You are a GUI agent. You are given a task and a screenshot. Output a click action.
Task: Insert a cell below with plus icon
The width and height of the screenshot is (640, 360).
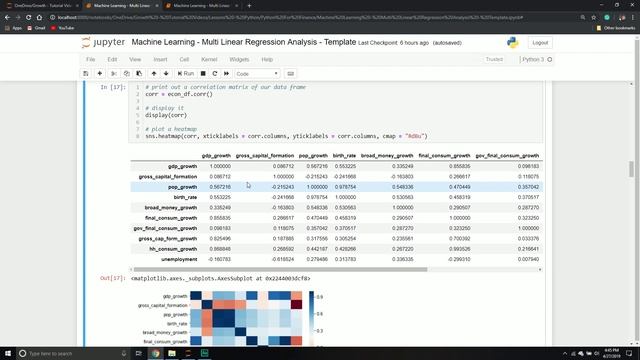click(x=100, y=73)
